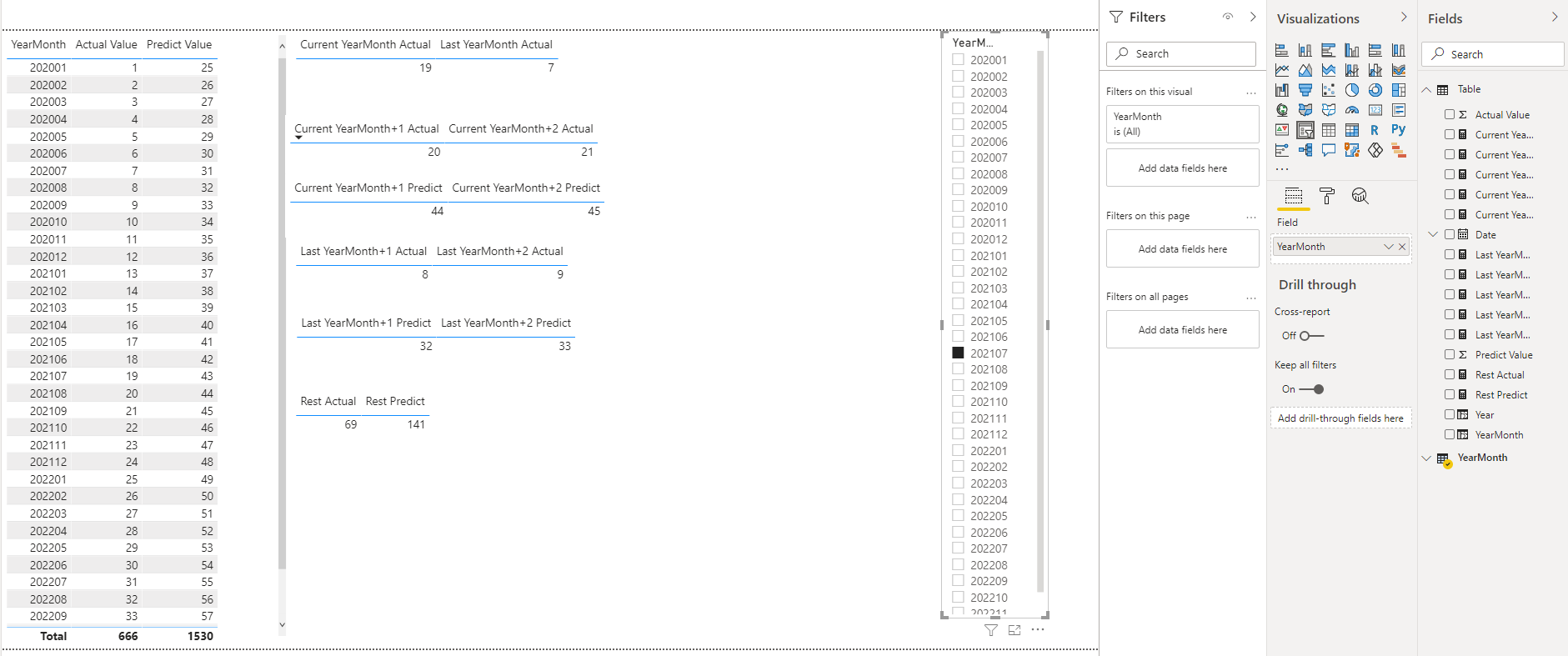Remove YearMonth from the Field well
Screen dimensions: 1568x656
click(x=1402, y=247)
